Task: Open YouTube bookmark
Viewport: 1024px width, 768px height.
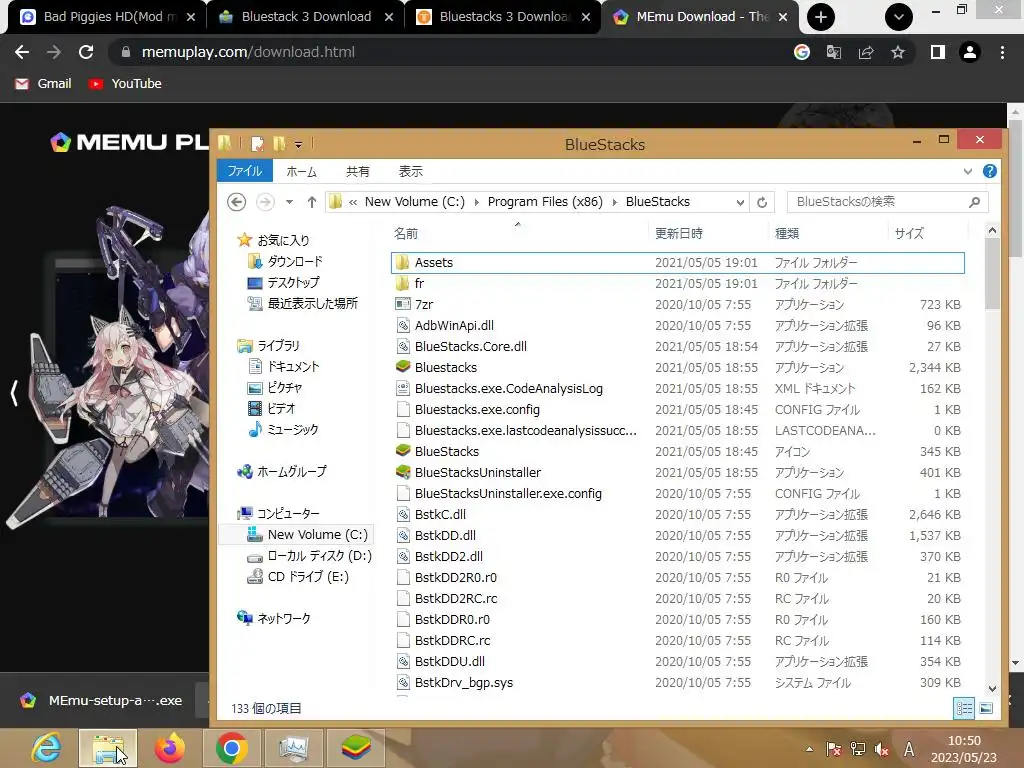Action: [x=125, y=84]
